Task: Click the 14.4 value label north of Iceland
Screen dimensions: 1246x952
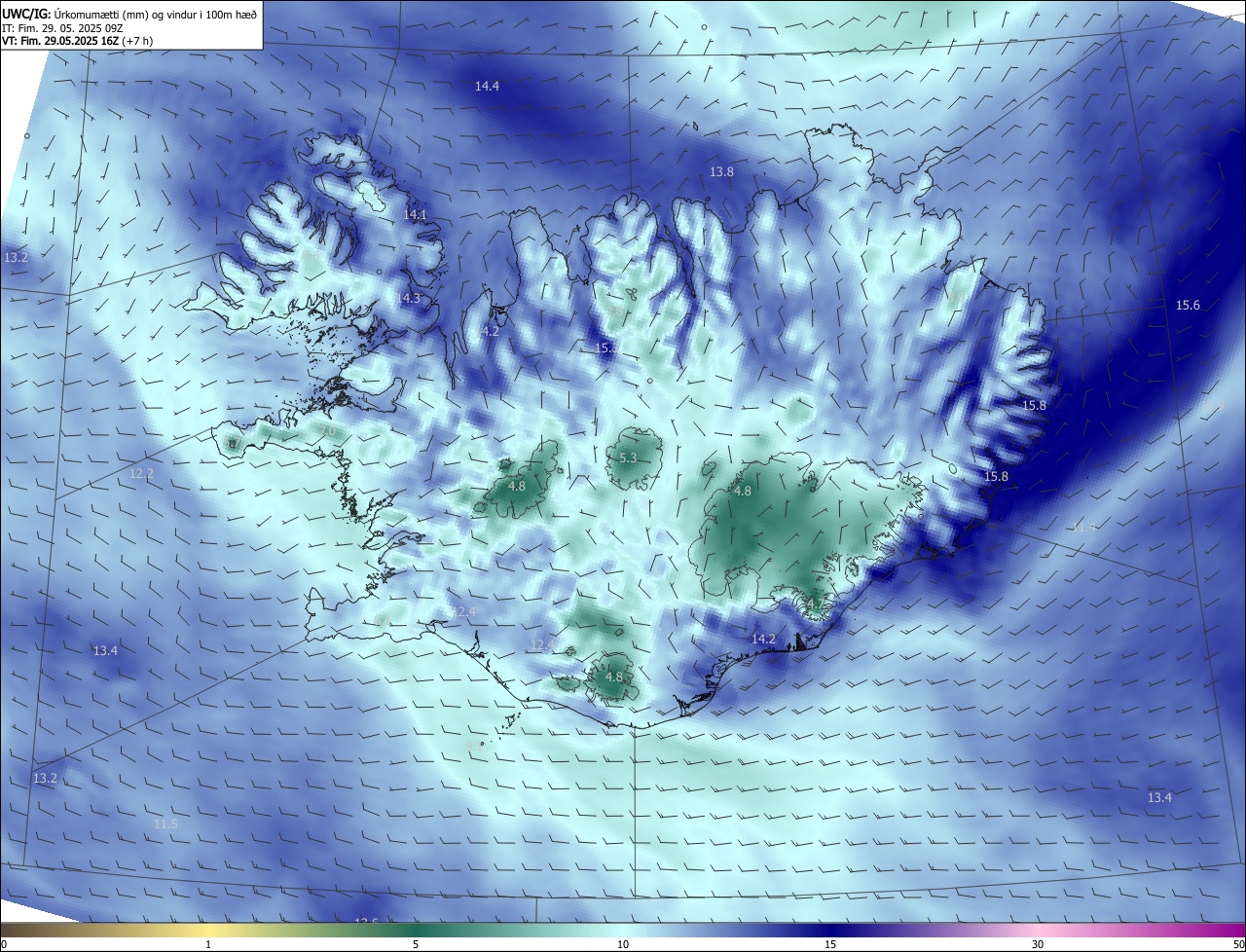Action: click(x=487, y=87)
